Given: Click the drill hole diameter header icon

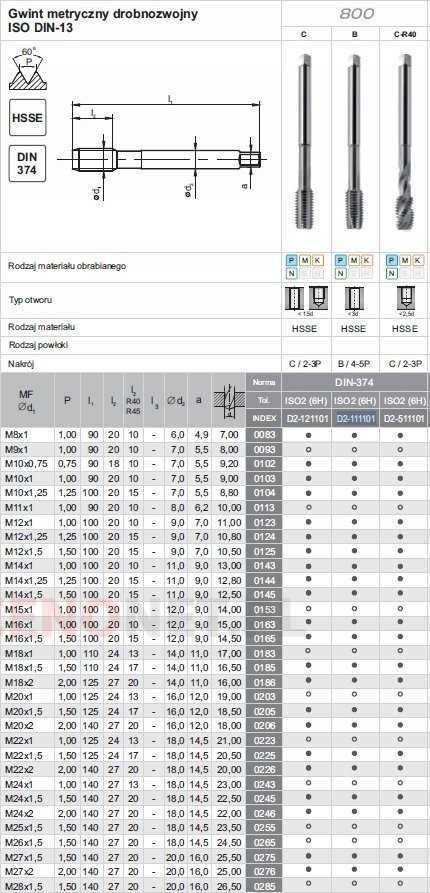Looking at the screenshot, I should [x=229, y=400].
